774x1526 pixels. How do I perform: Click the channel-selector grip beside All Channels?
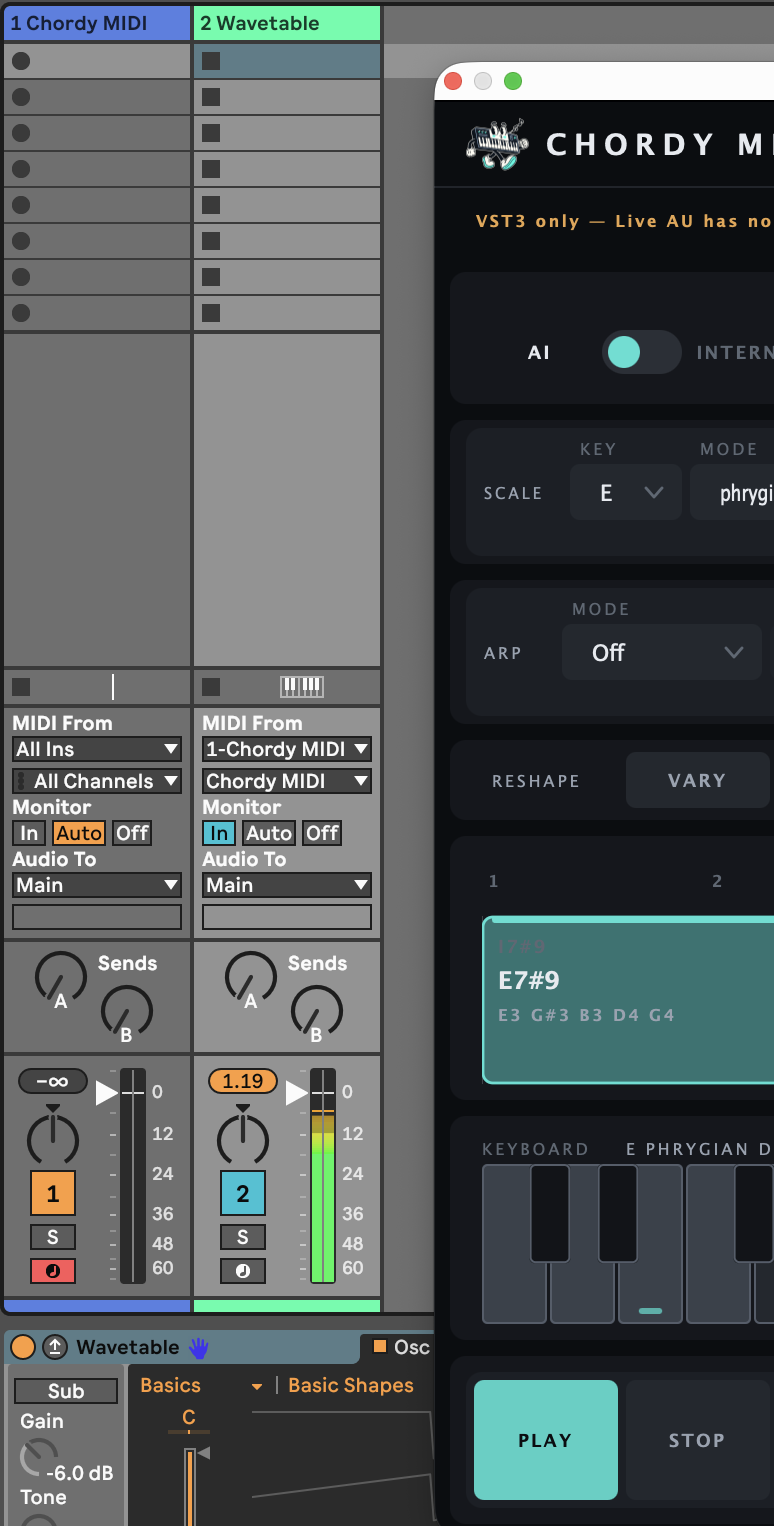pos(21,781)
